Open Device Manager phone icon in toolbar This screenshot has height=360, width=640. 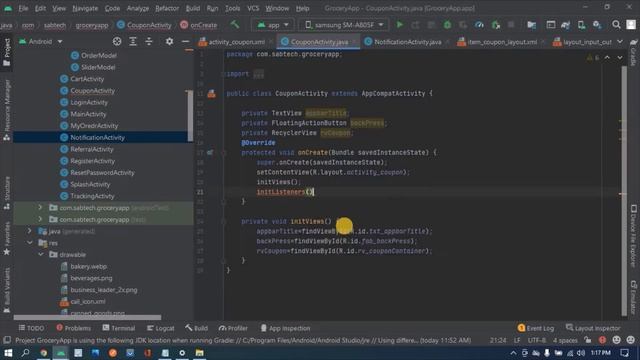(x=581, y=25)
